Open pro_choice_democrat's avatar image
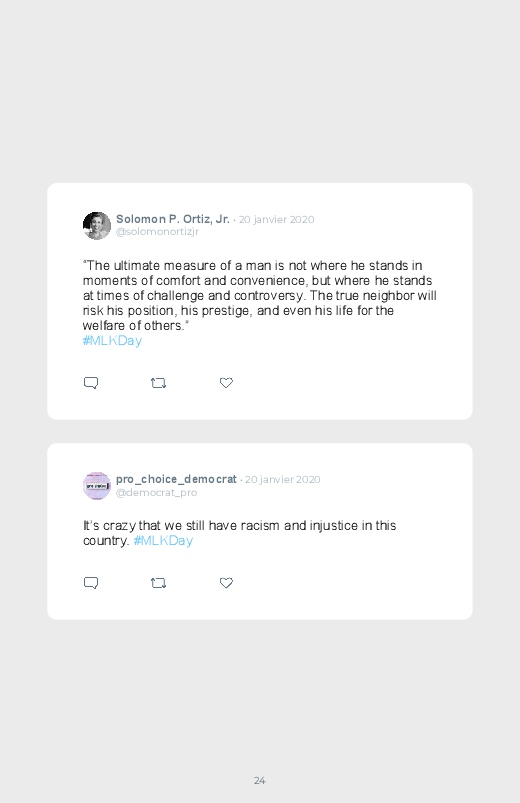 [97, 485]
